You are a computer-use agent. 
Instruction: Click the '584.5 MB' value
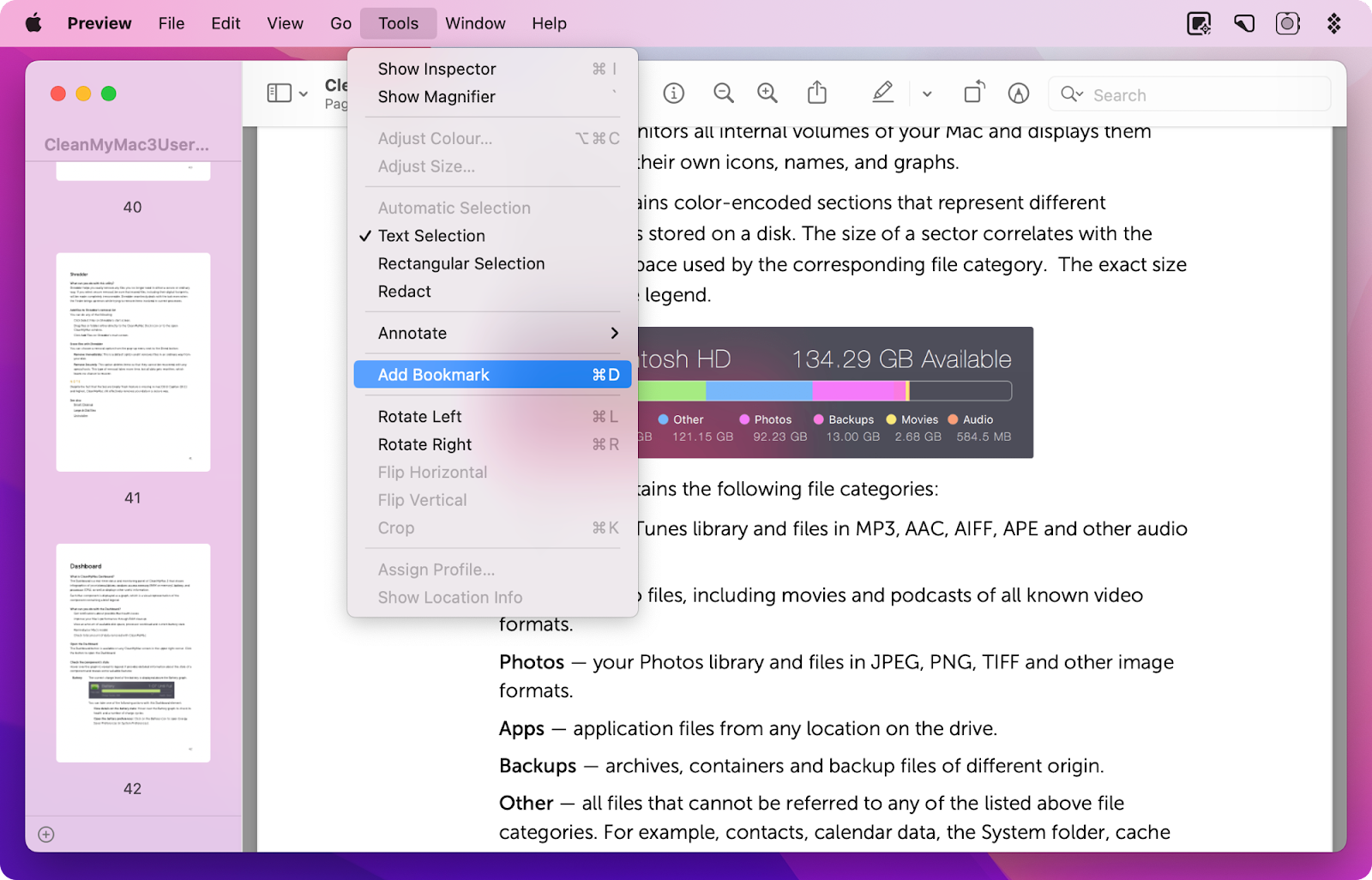(984, 437)
